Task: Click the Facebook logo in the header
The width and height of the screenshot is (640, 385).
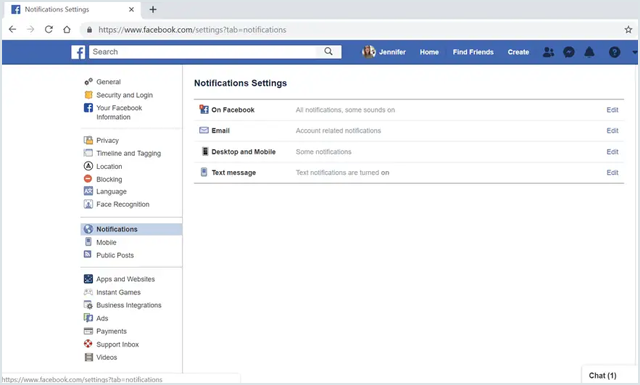Action: pos(78,52)
